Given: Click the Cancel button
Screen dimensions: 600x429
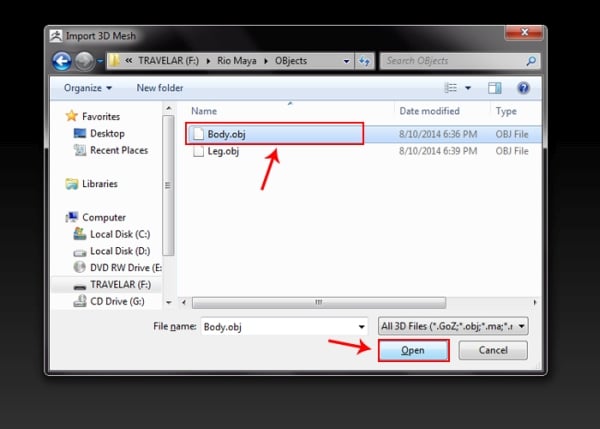Looking at the screenshot, I should 493,351.
